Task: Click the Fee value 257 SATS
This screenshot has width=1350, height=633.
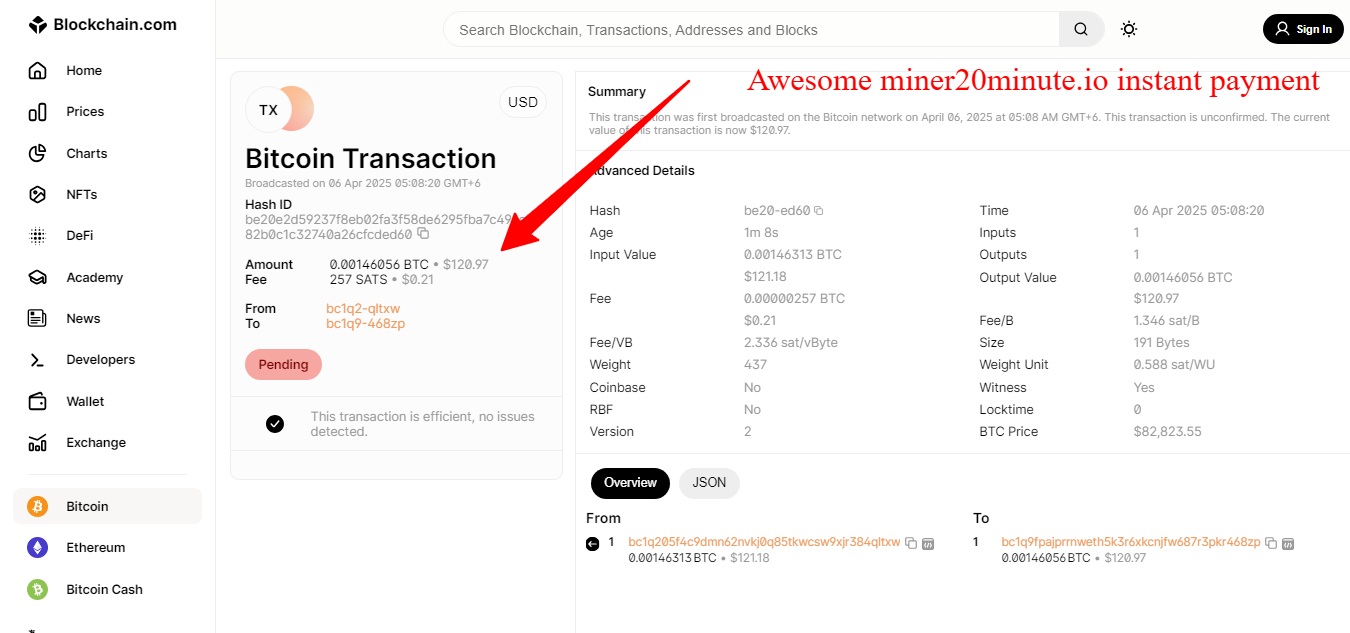Action: (x=357, y=280)
